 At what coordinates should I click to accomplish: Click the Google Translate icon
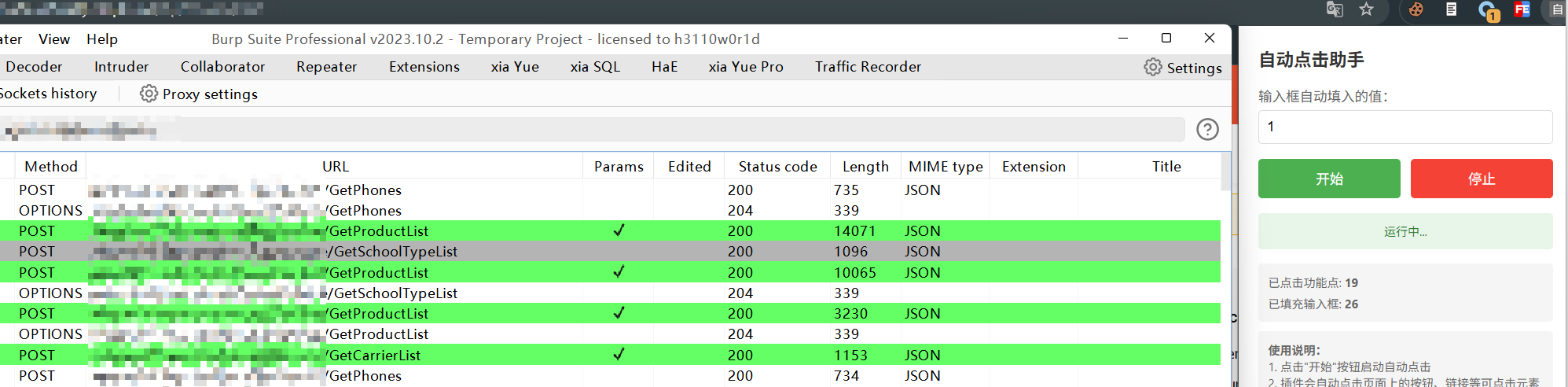1335,9
